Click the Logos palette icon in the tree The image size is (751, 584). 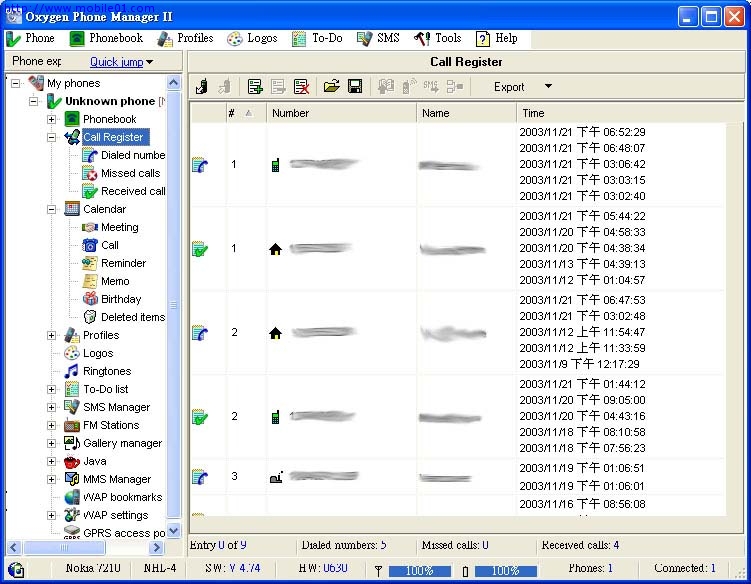click(72, 354)
